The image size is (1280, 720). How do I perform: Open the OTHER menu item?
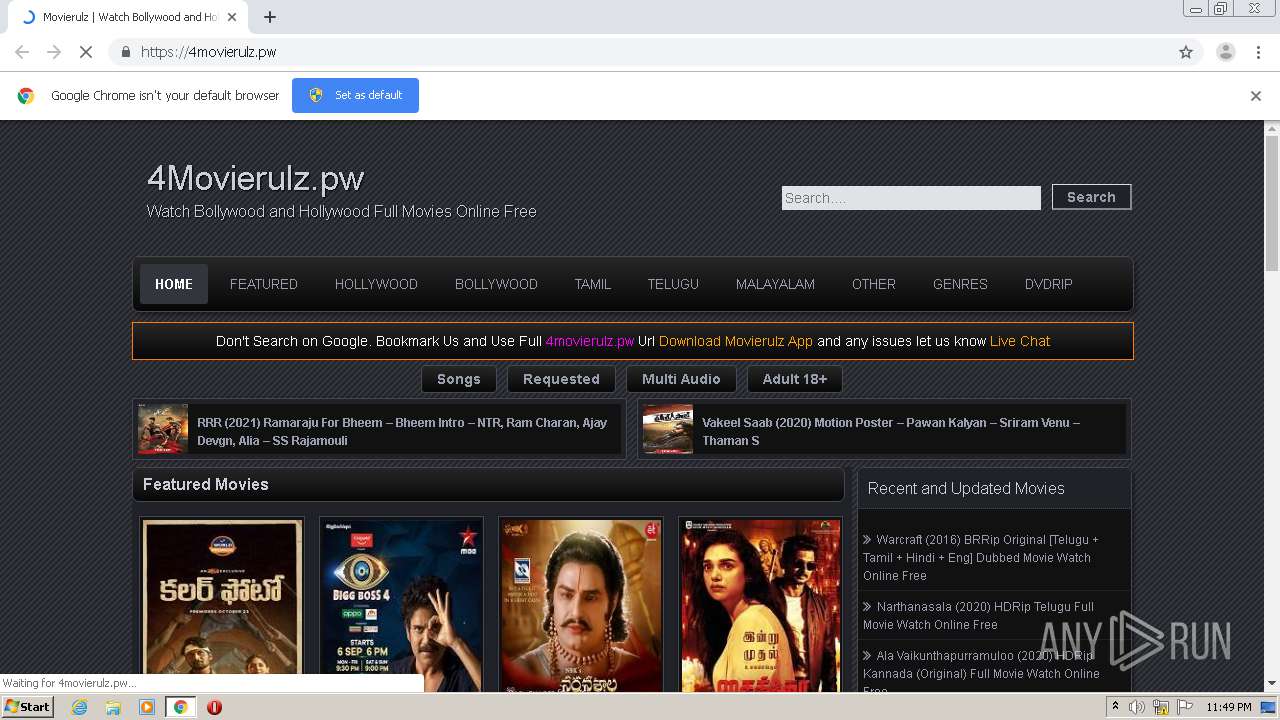[x=874, y=284]
